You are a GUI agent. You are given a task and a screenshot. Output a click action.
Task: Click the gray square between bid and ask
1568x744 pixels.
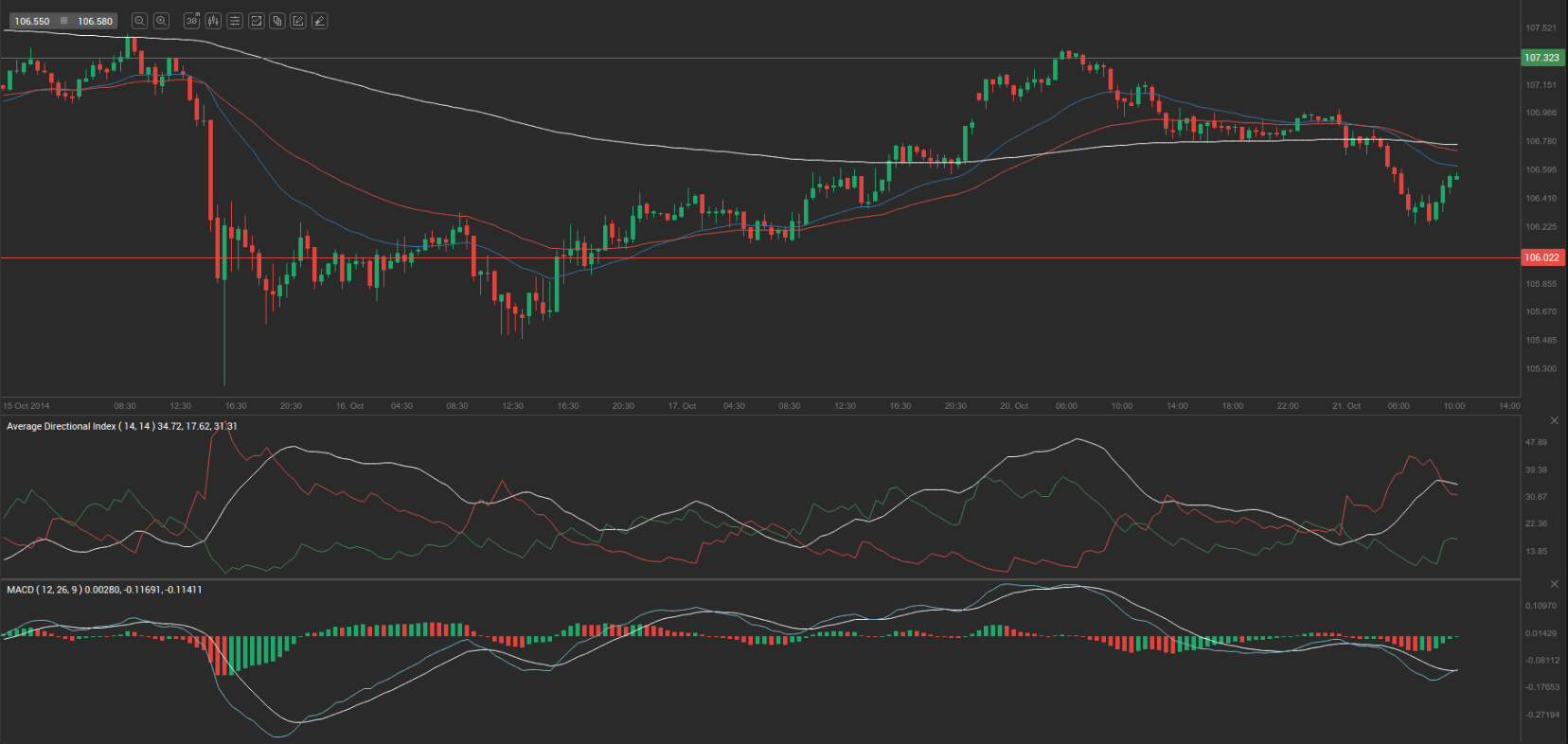63,21
